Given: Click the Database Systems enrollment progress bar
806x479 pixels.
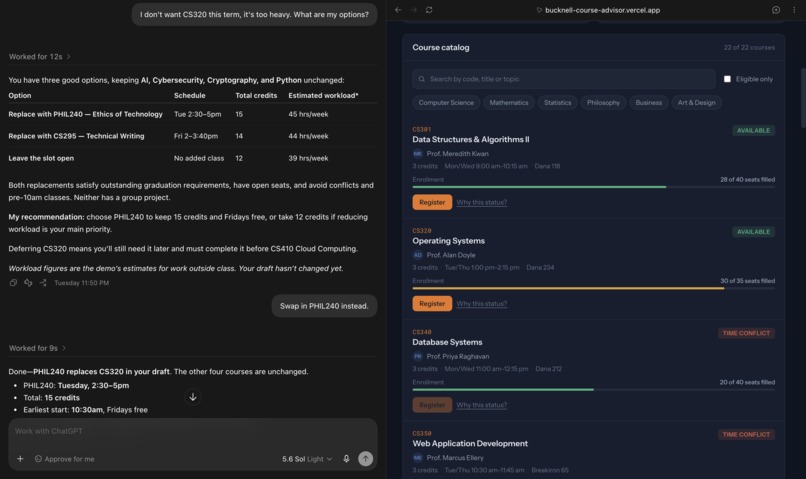Looking at the screenshot, I should pos(594,389).
